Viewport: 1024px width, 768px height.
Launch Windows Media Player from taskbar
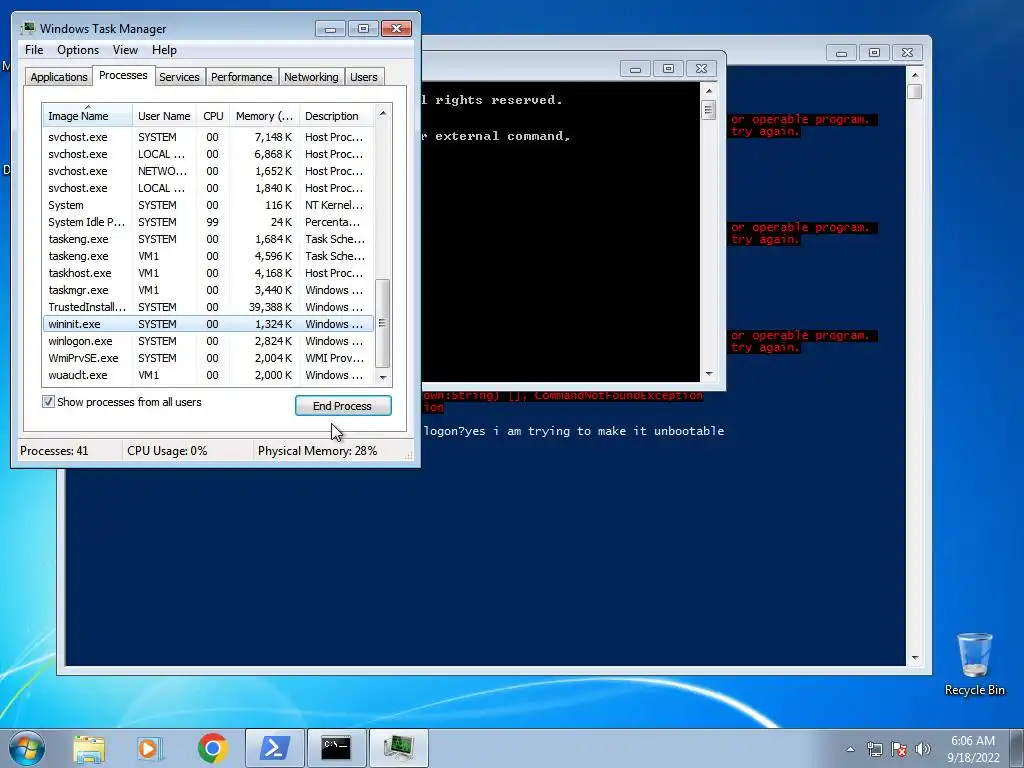pos(150,748)
